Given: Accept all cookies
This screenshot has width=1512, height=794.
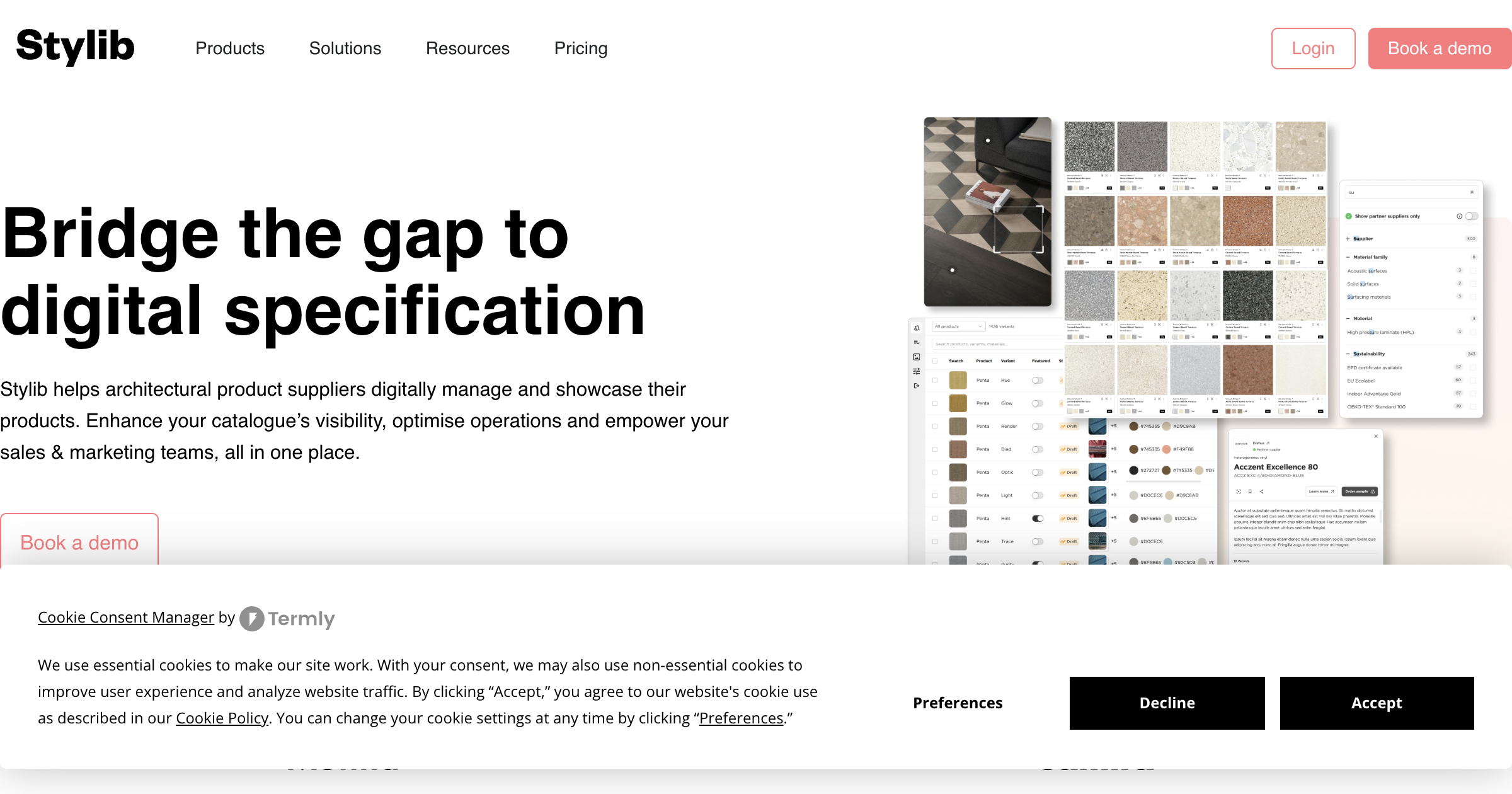Looking at the screenshot, I should [1377, 703].
